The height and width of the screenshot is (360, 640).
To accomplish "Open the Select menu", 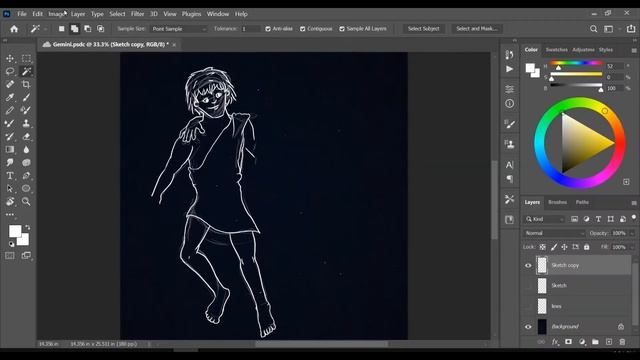I will click(x=117, y=14).
